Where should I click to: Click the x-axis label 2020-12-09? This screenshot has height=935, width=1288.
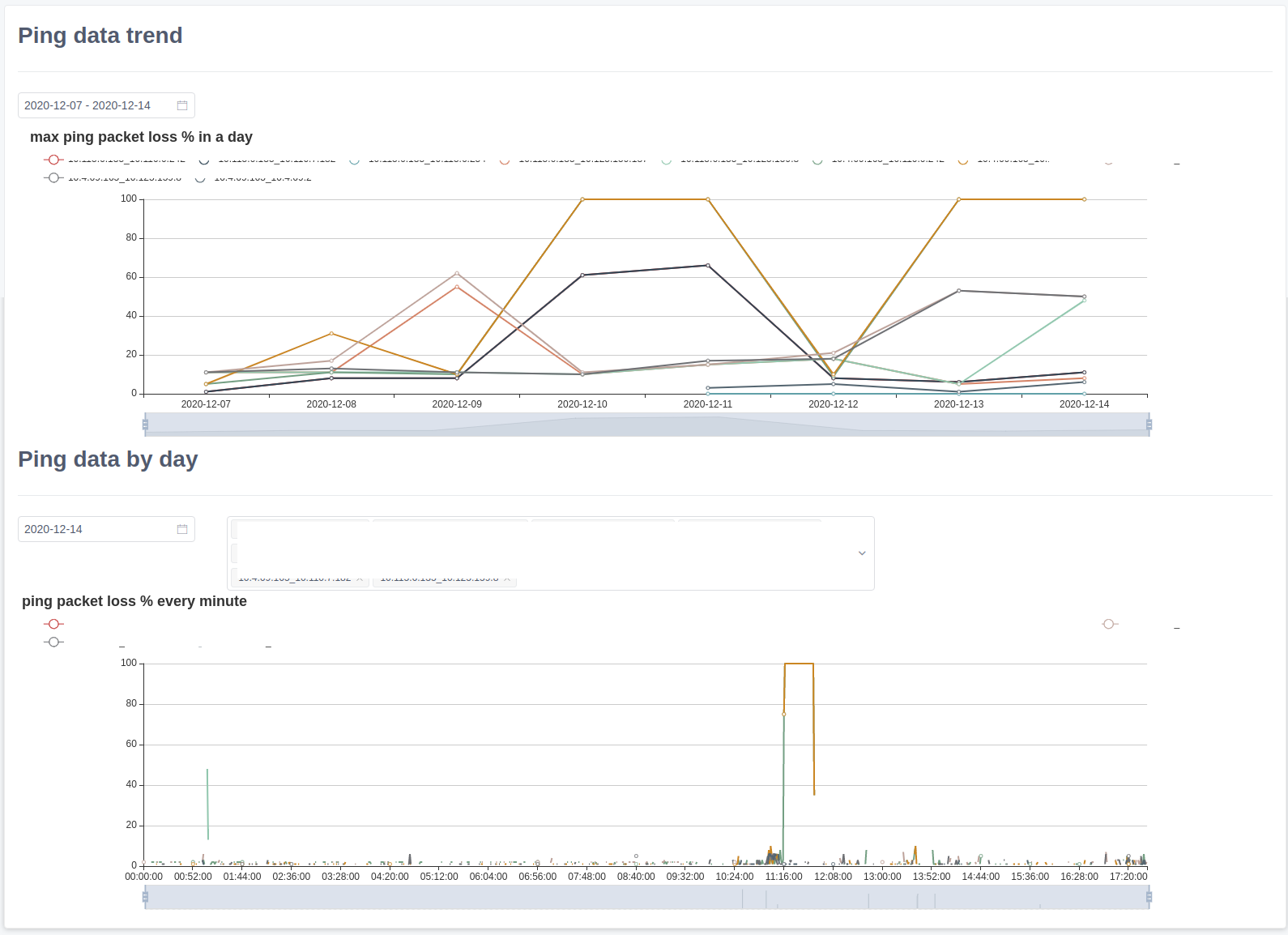point(457,404)
